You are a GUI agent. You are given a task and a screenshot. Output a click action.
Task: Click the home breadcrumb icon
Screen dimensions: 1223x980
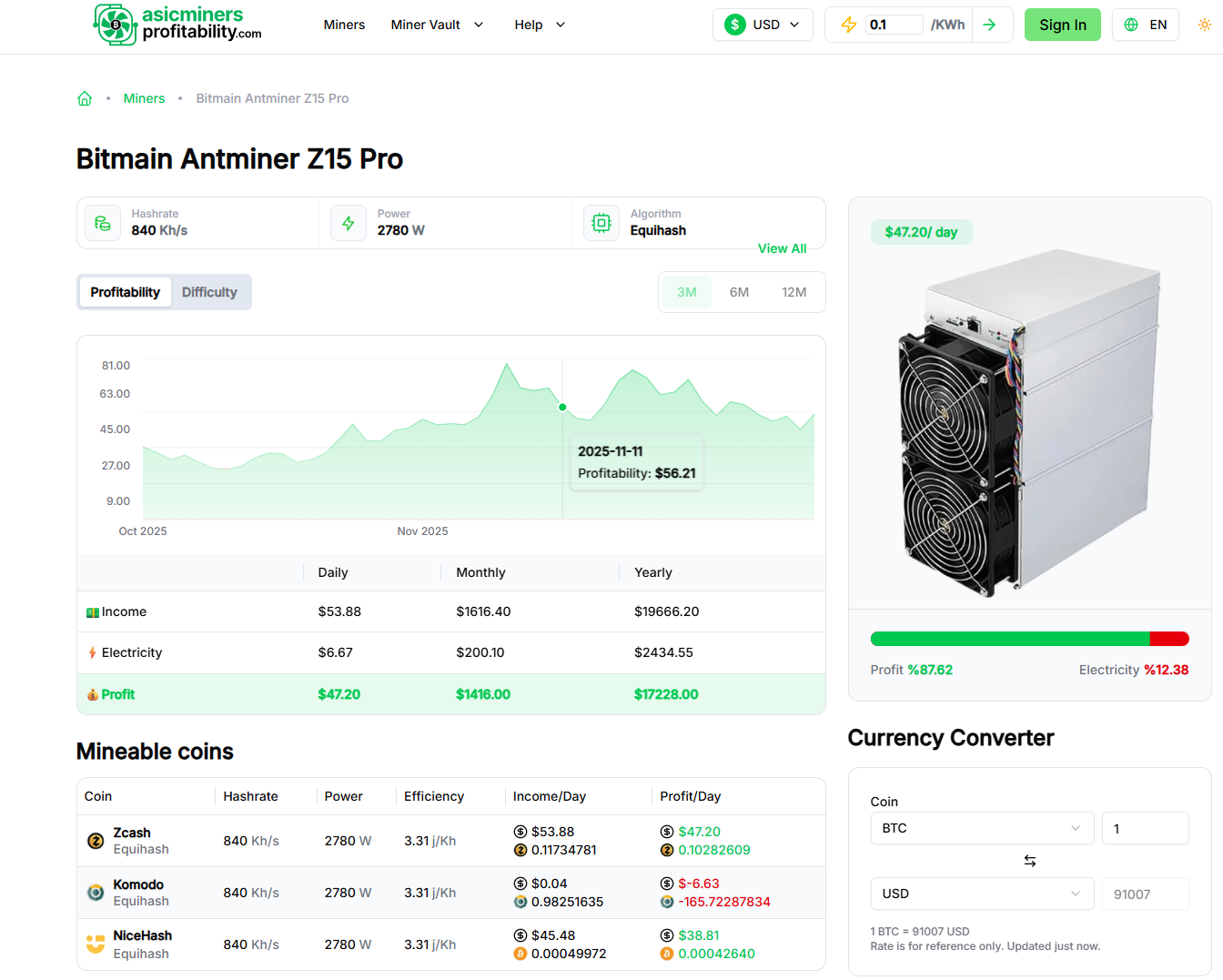click(x=85, y=98)
